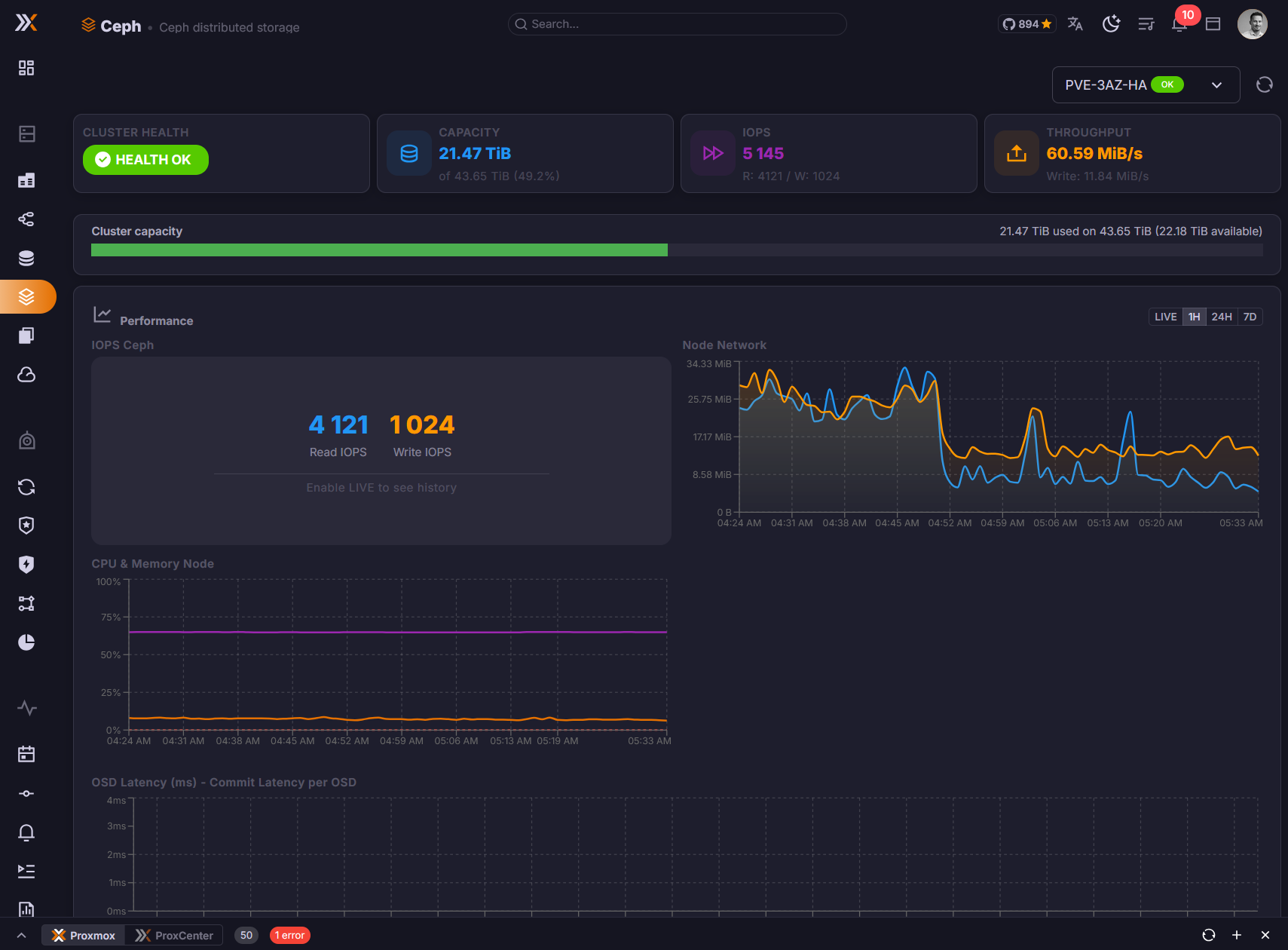1288x950 pixels.
Task: Click the bar chart report sidebar icon at bottom
Action: [26, 909]
